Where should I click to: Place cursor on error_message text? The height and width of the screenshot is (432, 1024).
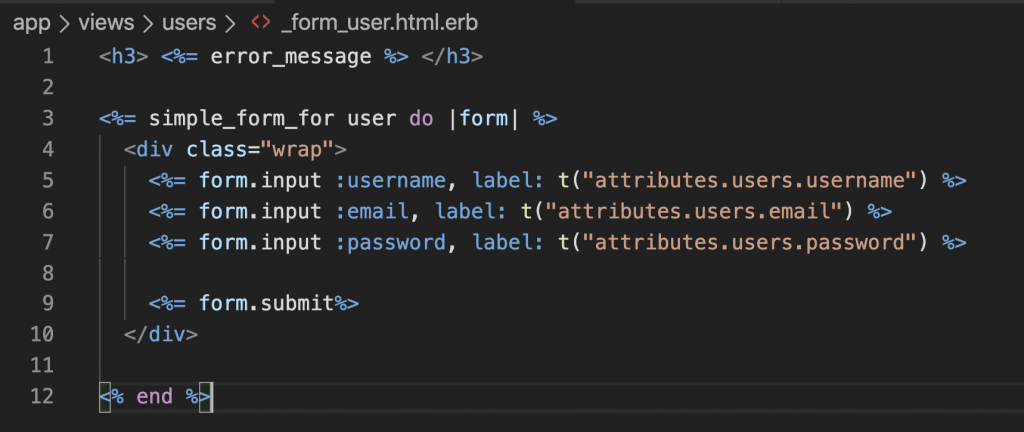pos(291,57)
